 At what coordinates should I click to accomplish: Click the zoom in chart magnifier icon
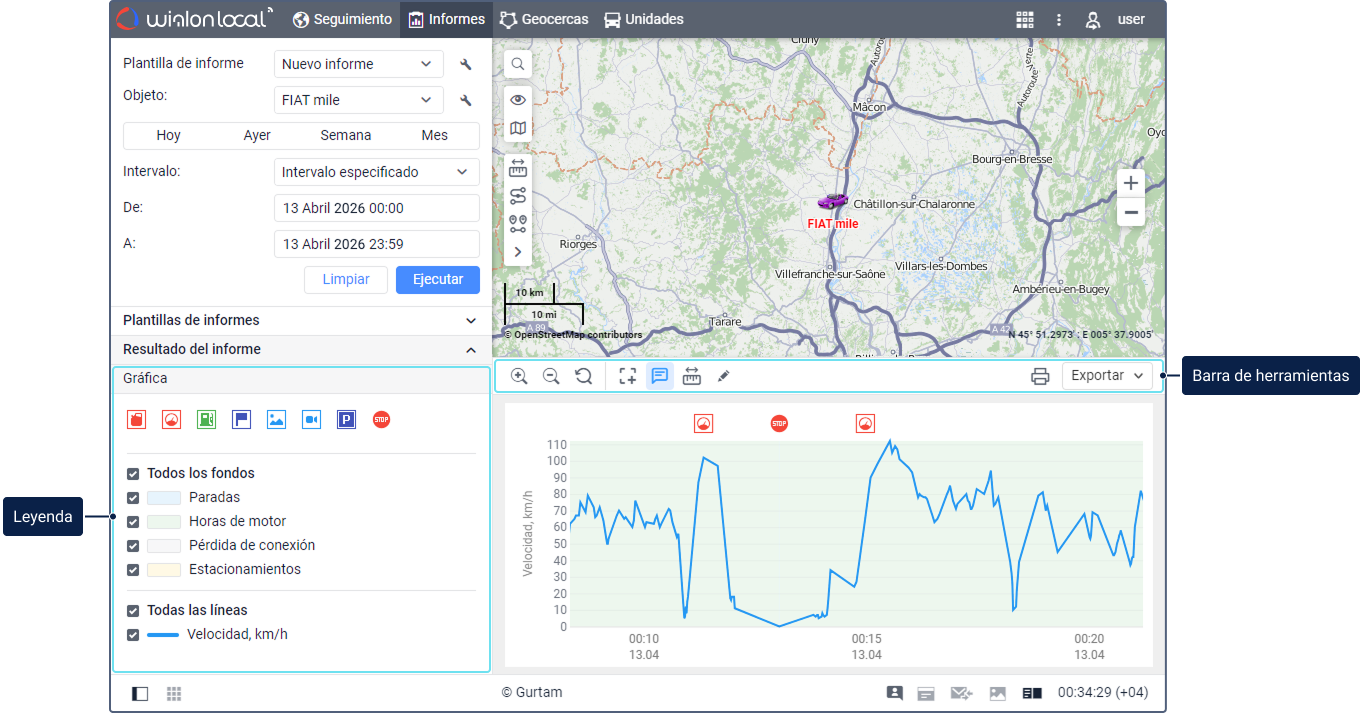(x=519, y=376)
